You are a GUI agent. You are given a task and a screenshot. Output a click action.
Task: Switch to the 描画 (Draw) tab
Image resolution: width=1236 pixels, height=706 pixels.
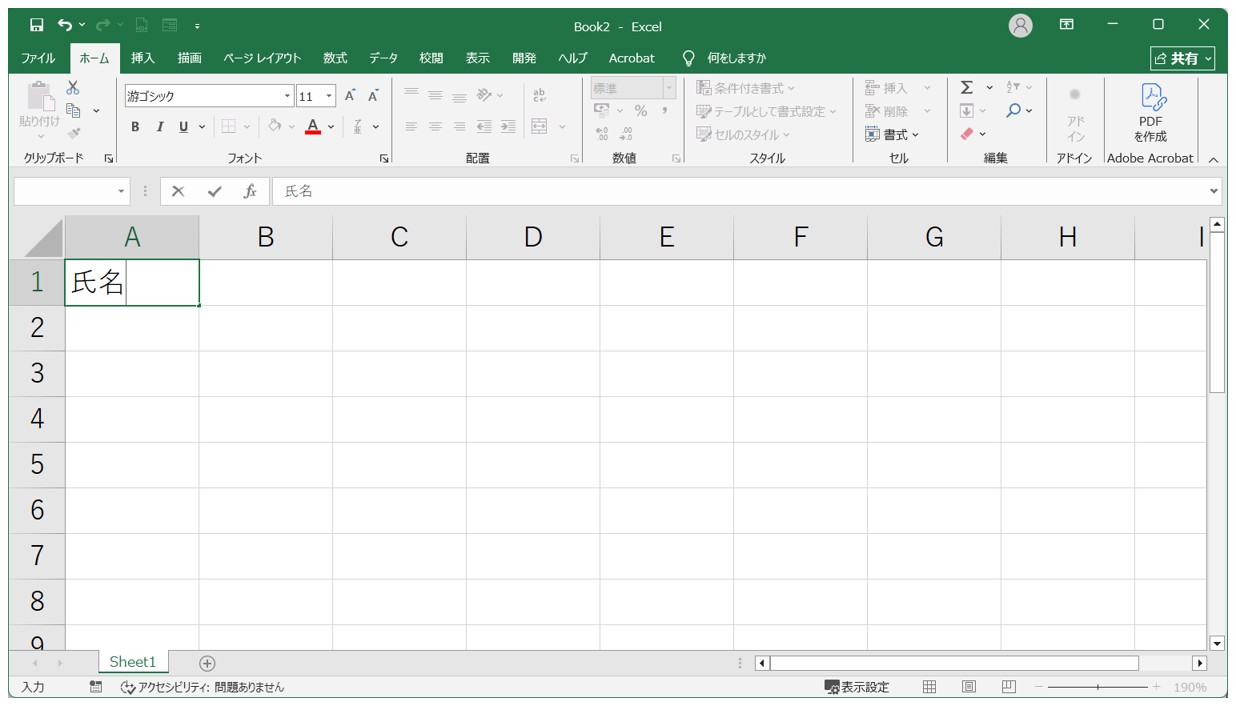click(x=189, y=58)
